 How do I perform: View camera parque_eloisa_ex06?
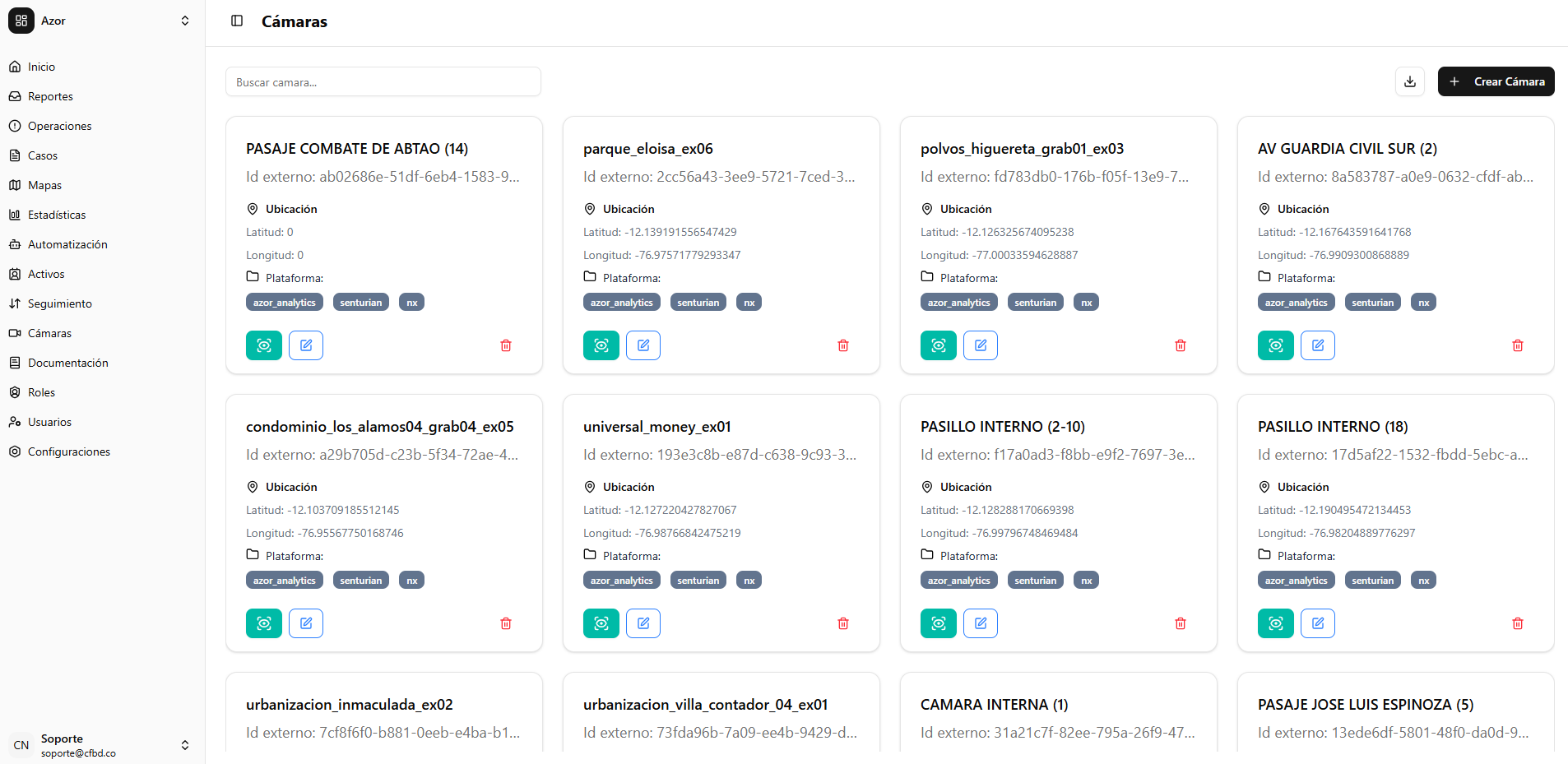pos(601,345)
